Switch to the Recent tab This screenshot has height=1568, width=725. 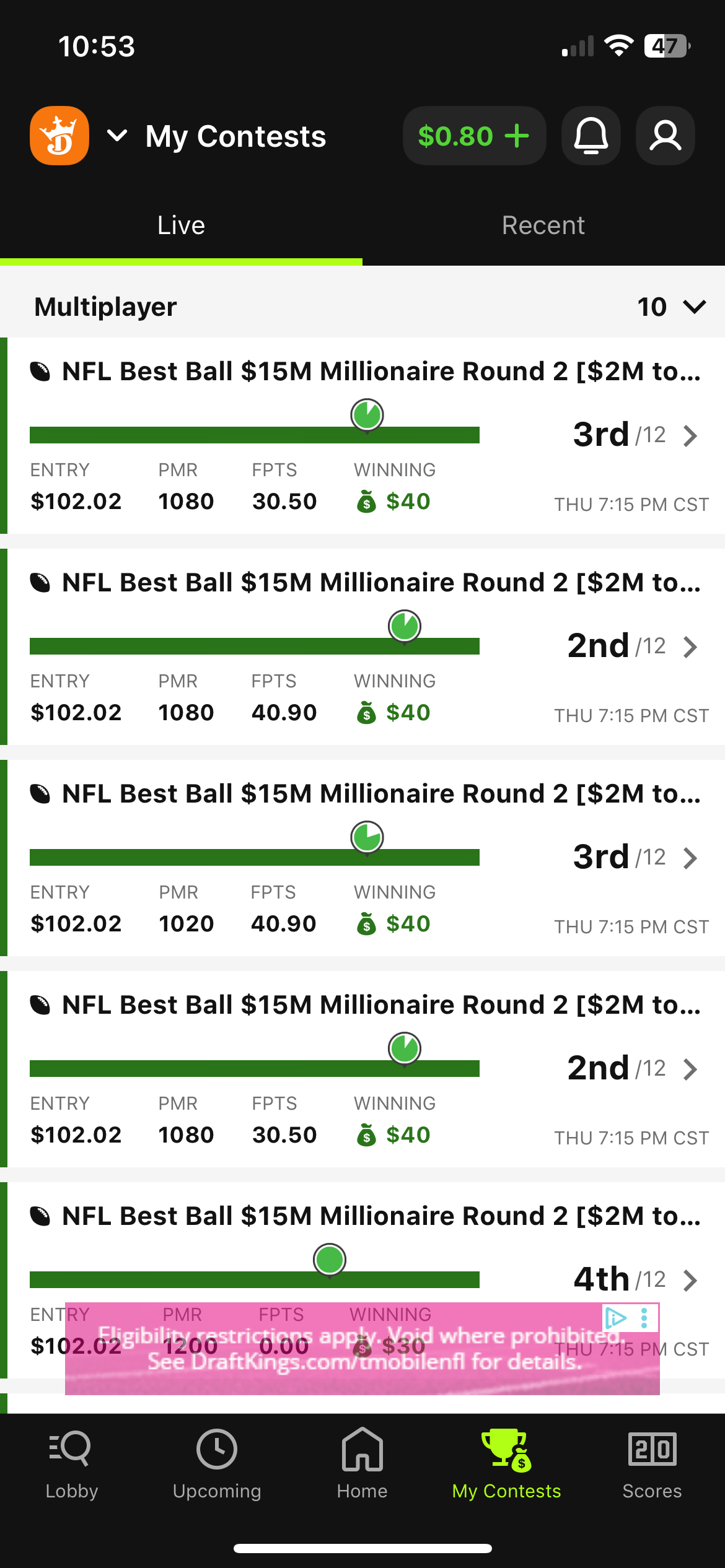point(543,225)
